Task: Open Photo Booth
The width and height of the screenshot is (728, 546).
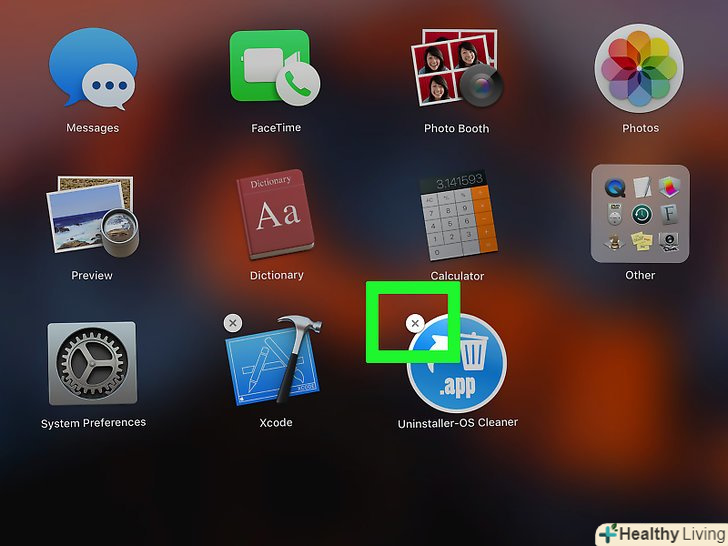Action: coord(457,68)
